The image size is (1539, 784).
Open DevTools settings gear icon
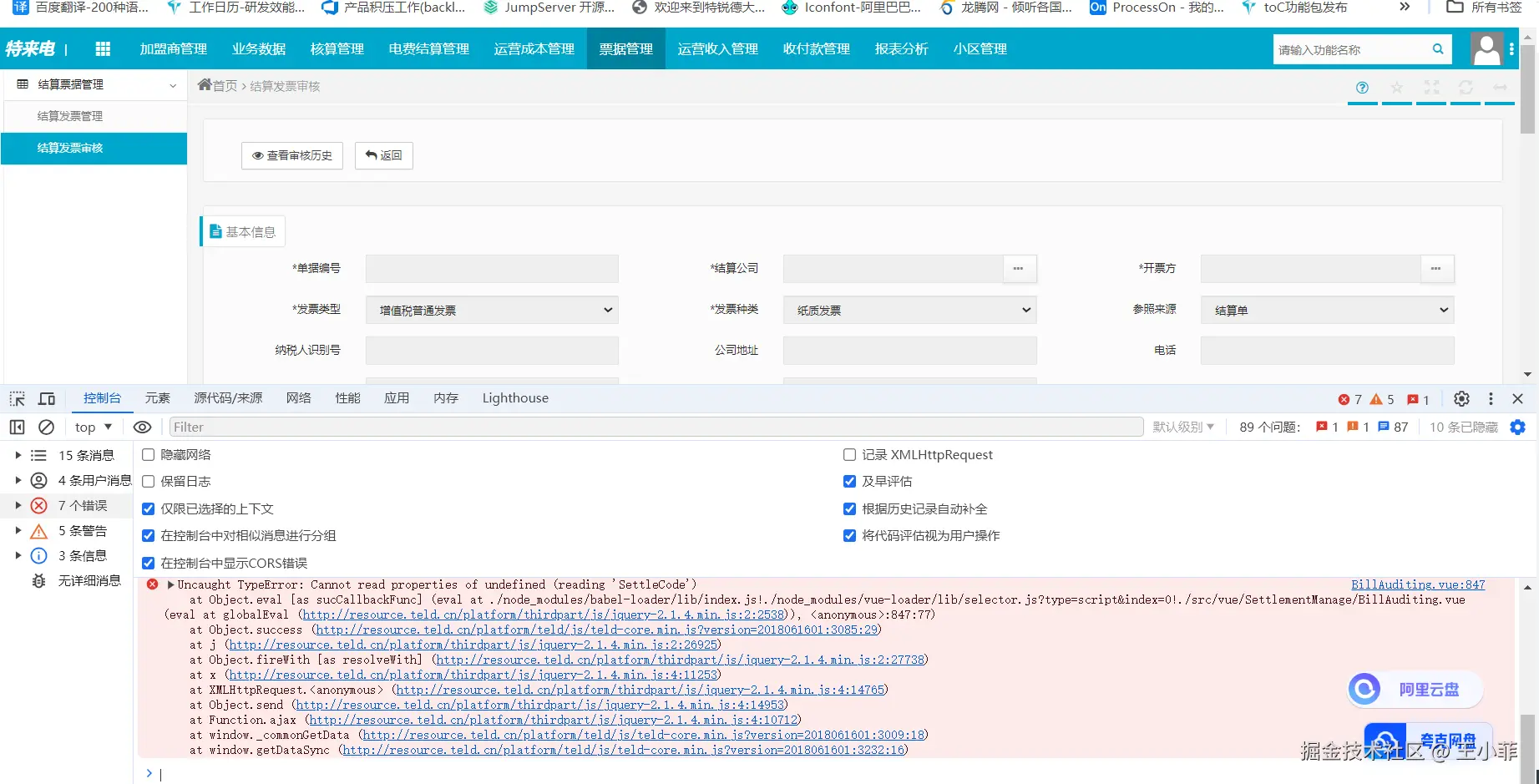point(1461,399)
